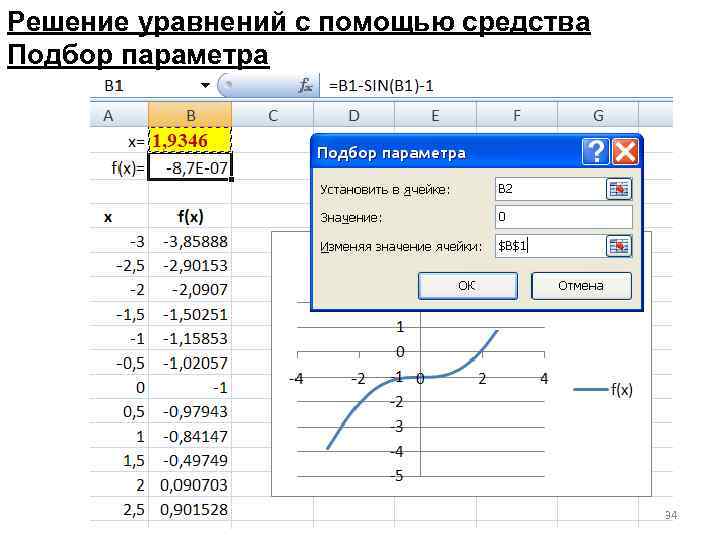Viewport: 720px width, 540px height.
Task: Select the cell with -1,50251
Action: click(190, 314)
